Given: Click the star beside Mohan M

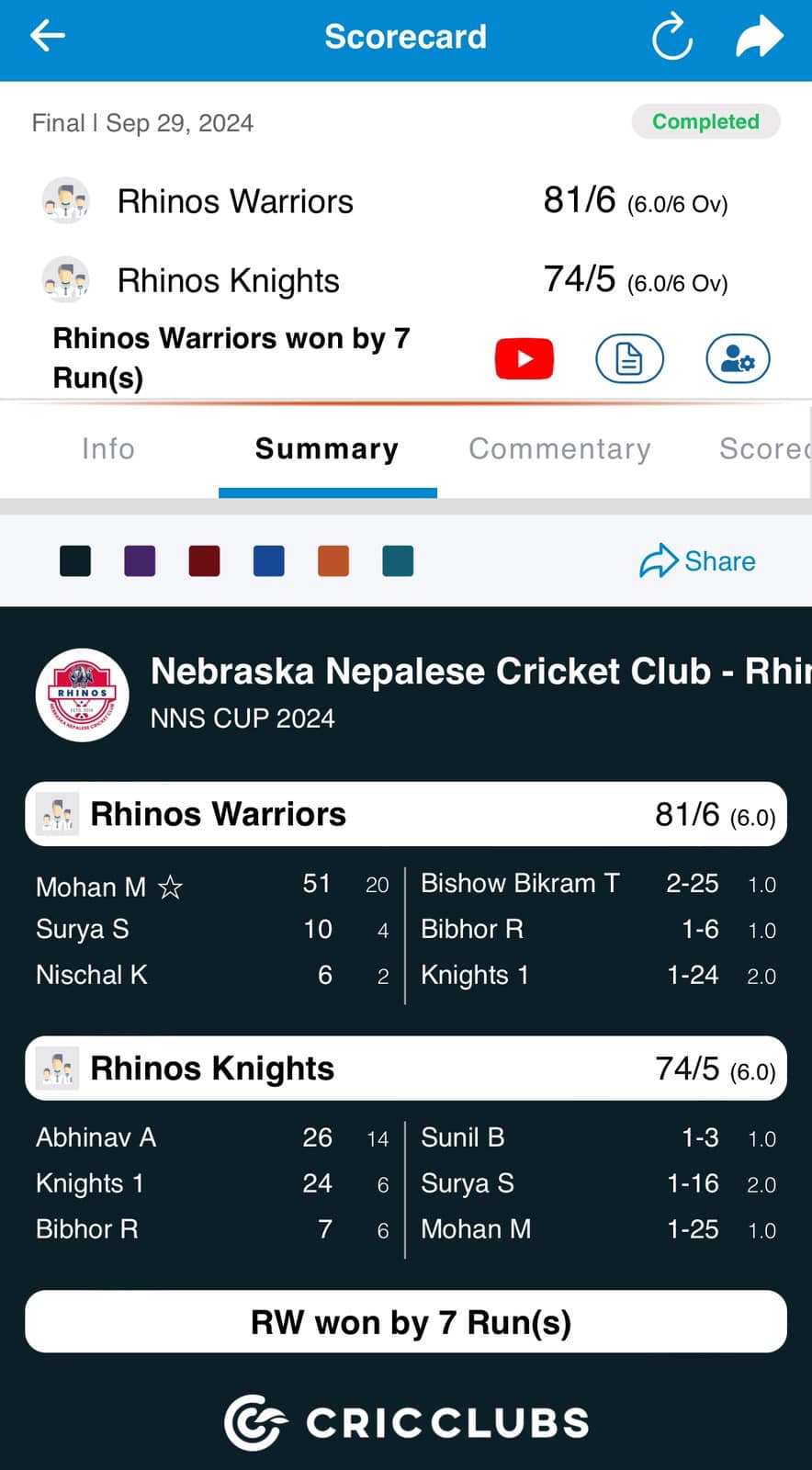Looking at the screenshot, I should pos(171,887).
